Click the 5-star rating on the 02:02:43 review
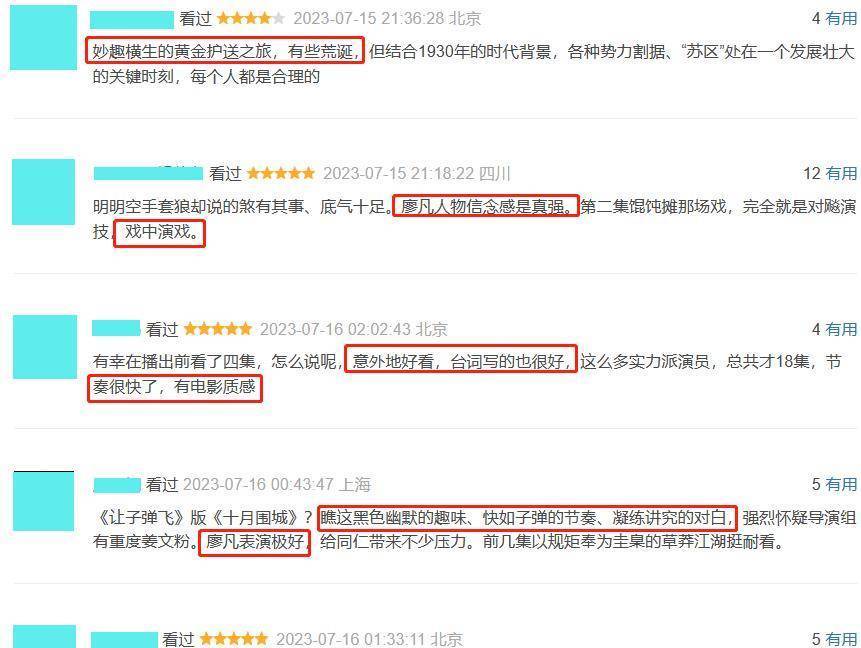Image resolution: width=861 pixels, height=648 pixels. (217, 329)
